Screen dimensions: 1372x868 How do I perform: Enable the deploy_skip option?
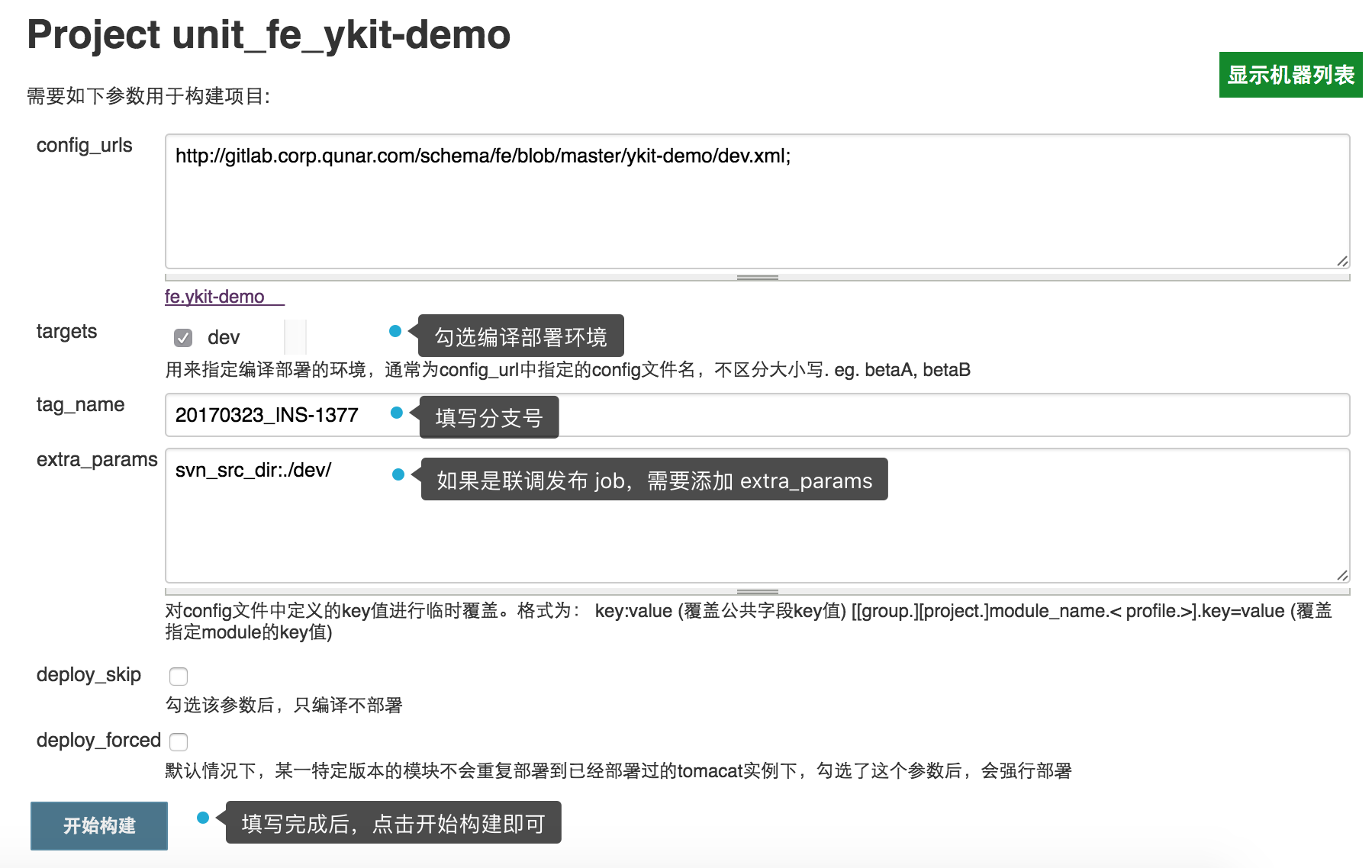click(x=179, y=675)
